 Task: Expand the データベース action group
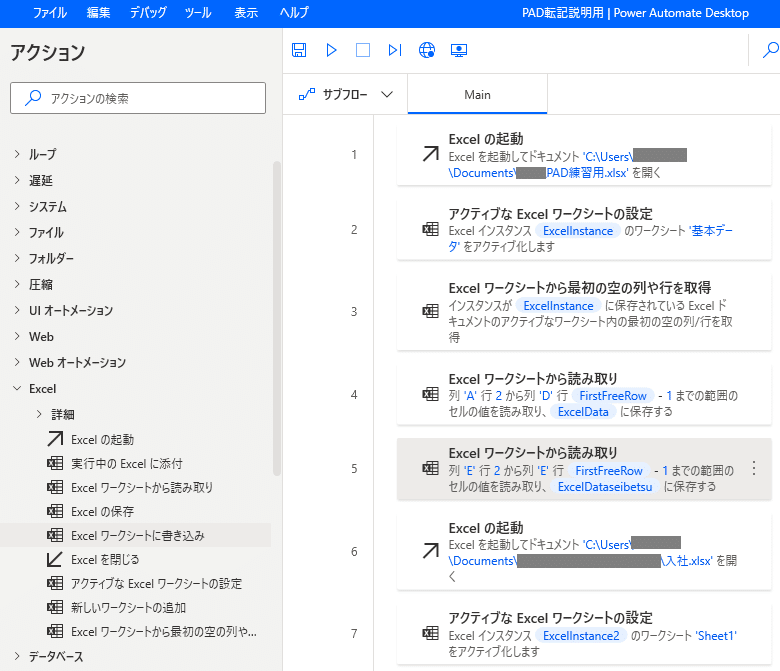(x=17, y=657)
